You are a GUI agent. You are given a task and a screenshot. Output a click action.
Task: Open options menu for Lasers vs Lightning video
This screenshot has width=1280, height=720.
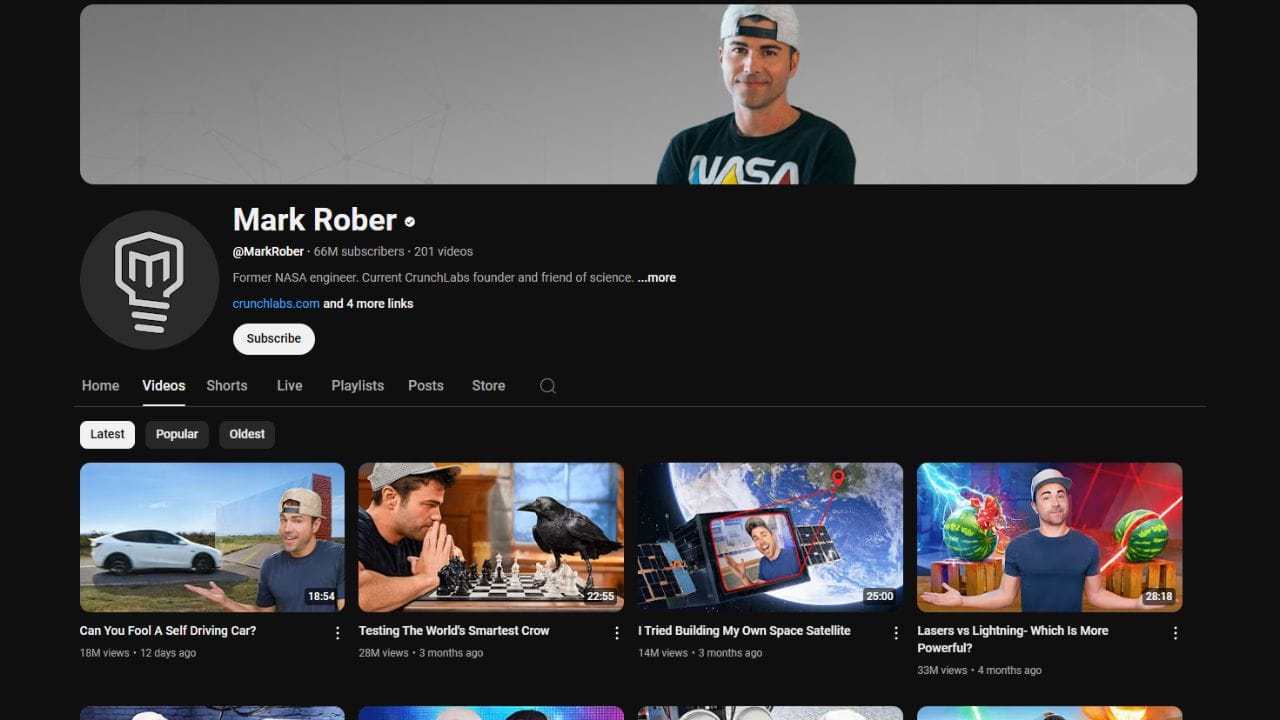pos(1175,633)
